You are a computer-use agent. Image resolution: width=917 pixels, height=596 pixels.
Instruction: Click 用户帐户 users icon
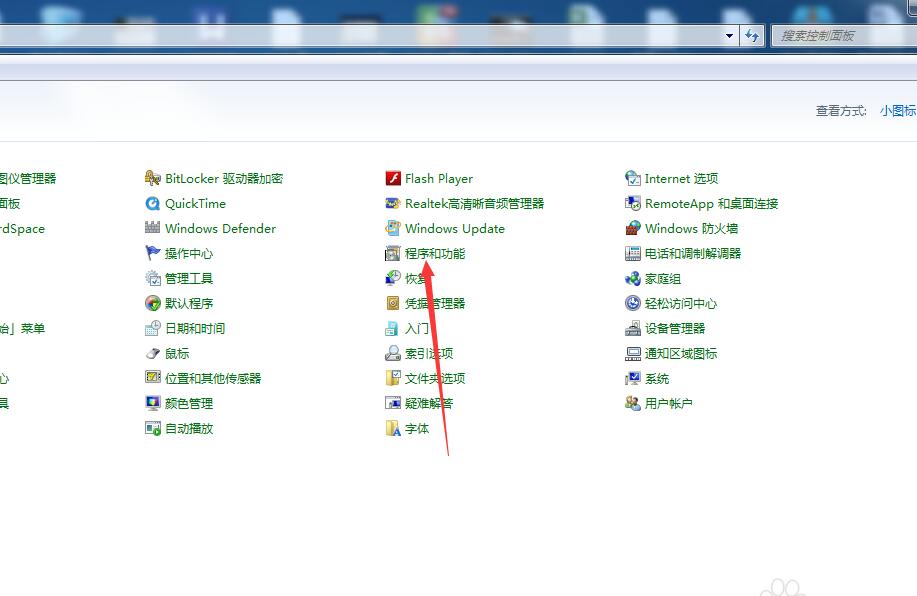tap(633, 403)
